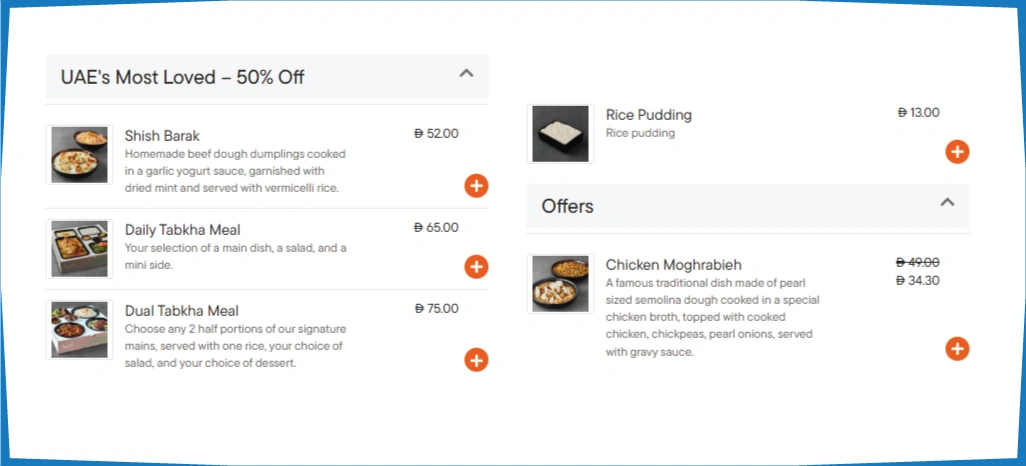Add Rice Pudding to cart

pos(957,152)
